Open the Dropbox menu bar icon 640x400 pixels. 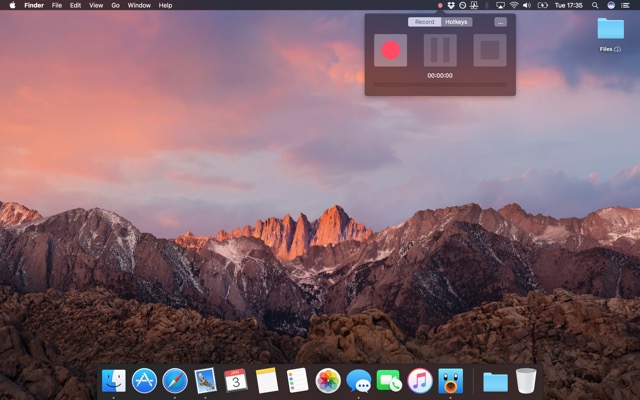point(451,5)
